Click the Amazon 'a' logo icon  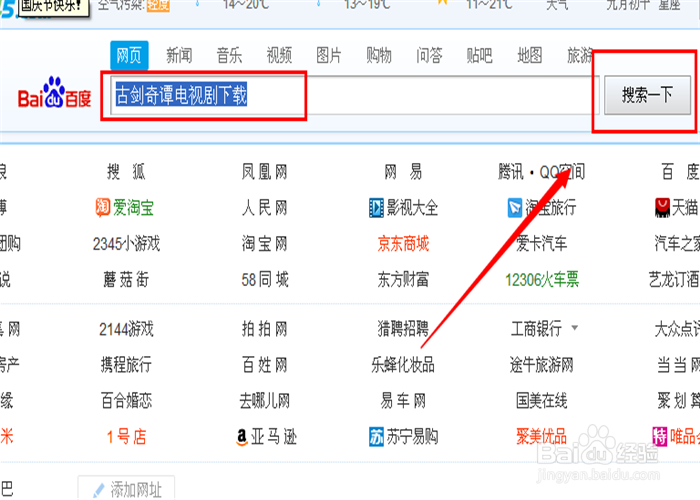click(x=242, y=437)
